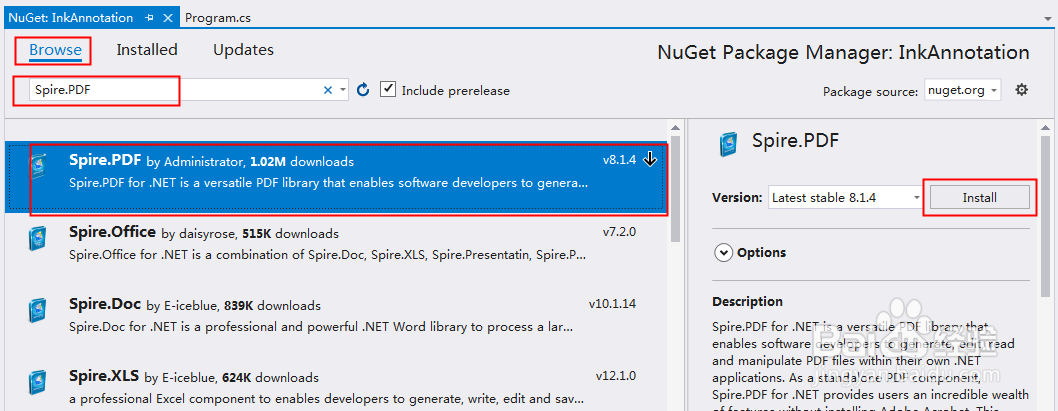
Task: Click the Spire.Office package icon
Action: point(38,239)
